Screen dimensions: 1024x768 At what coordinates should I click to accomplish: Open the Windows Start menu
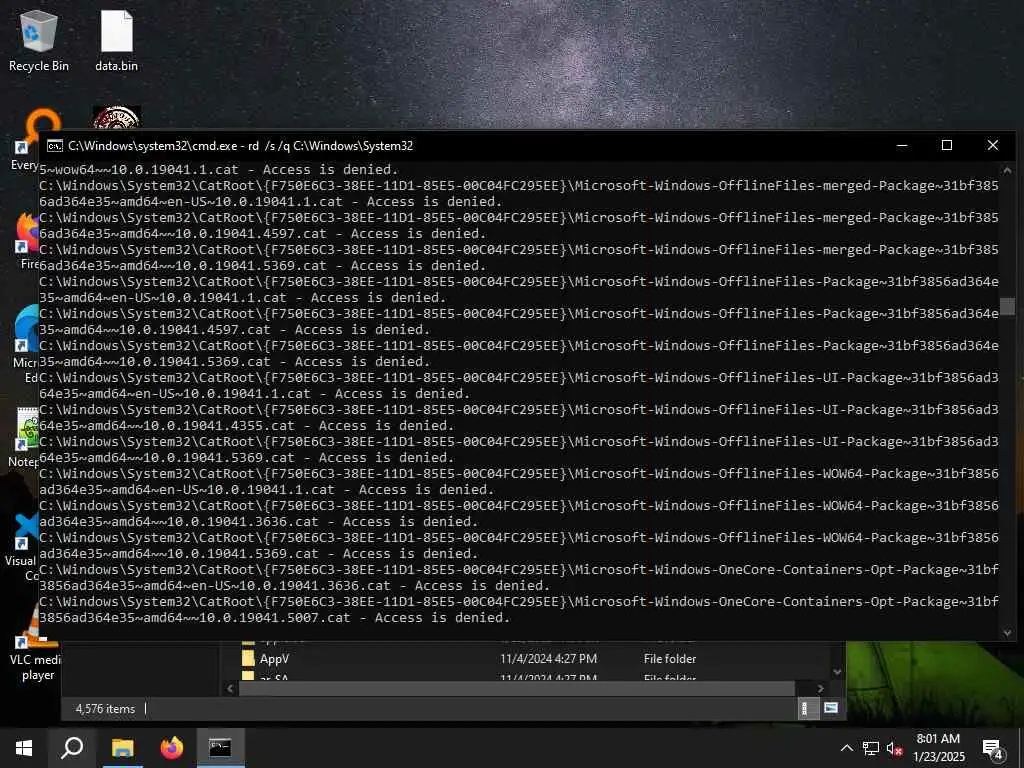click(24, 748)
